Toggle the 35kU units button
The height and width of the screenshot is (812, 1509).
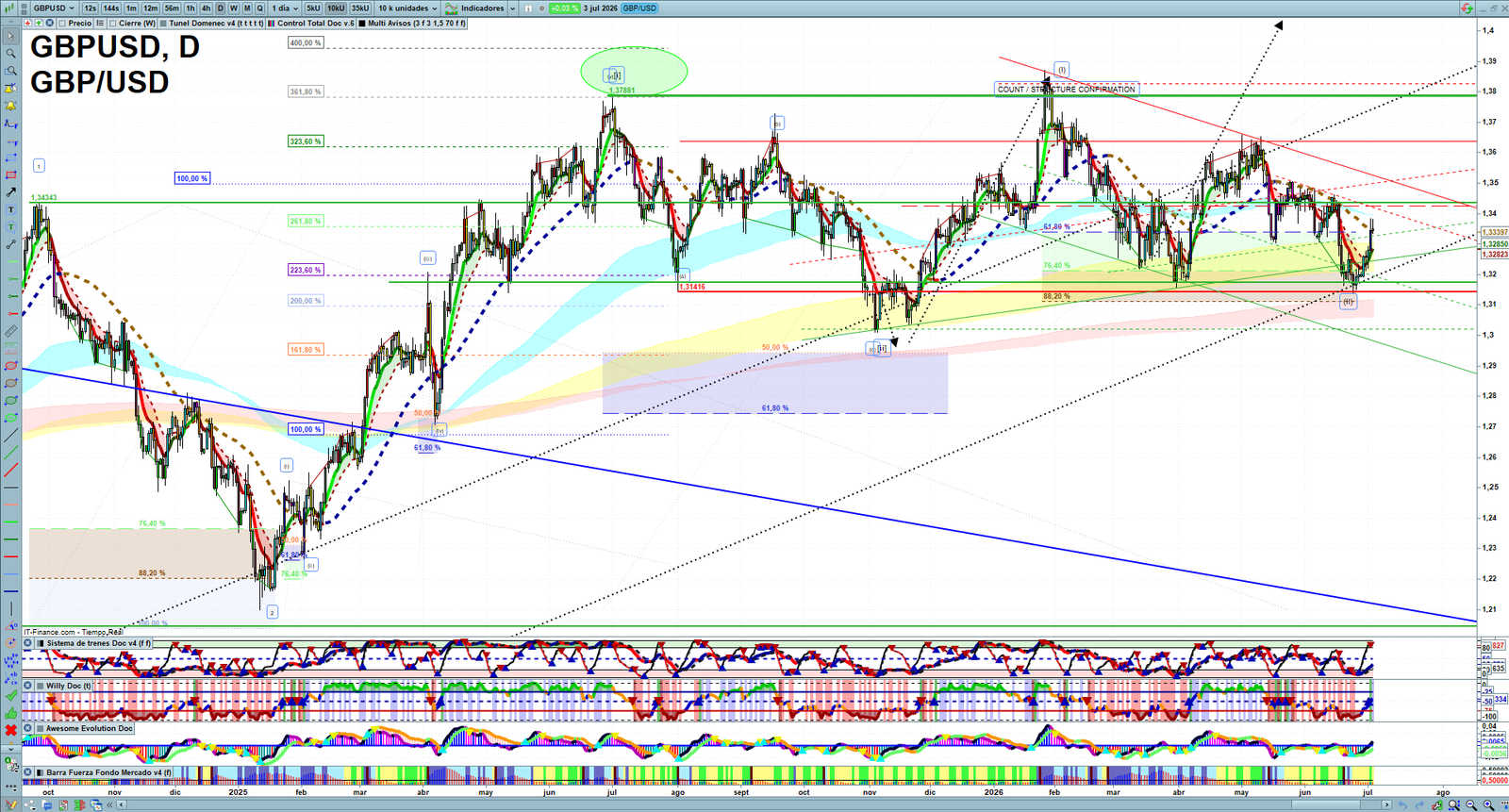[360, 8]
